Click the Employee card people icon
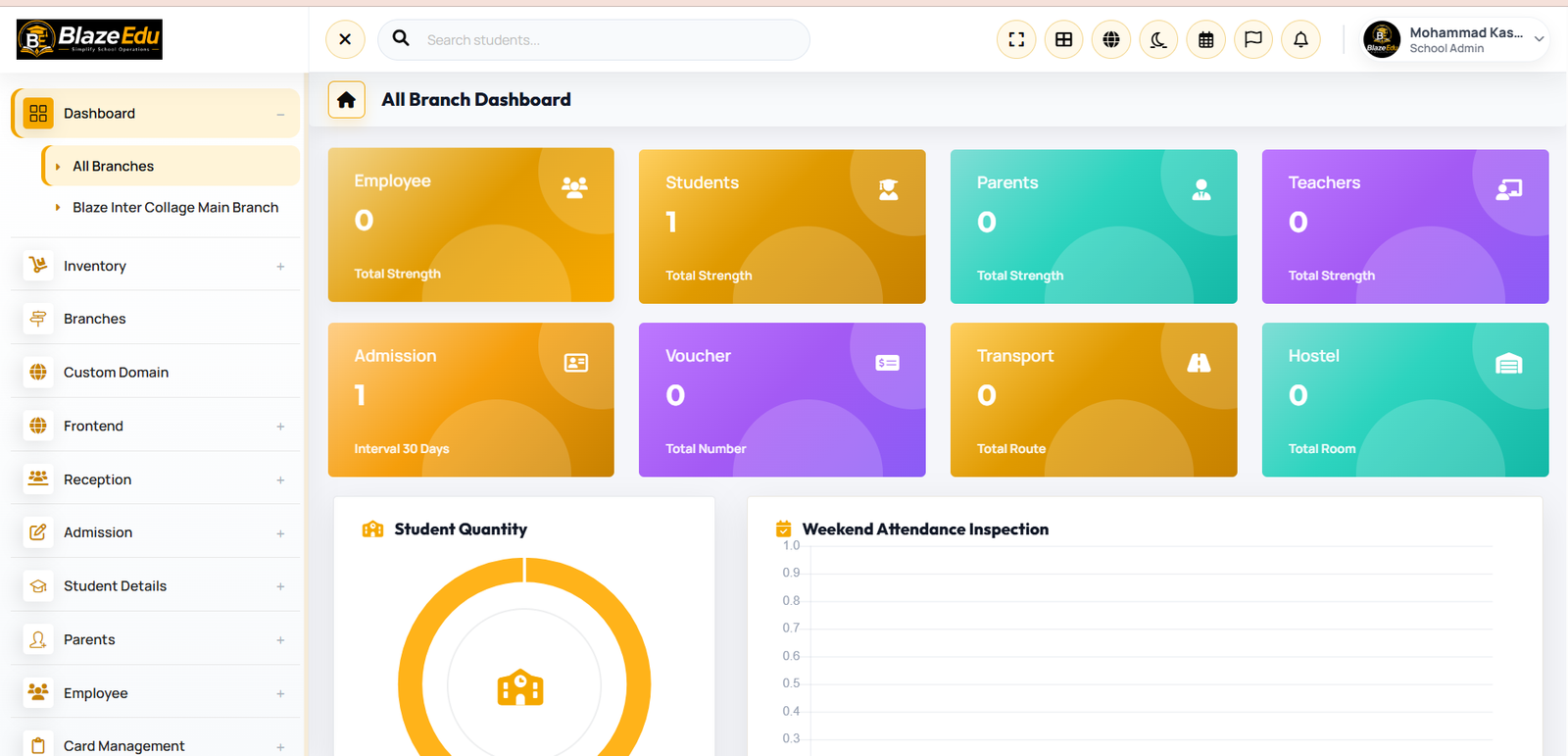1568x756 pixels. click(575, 187)
